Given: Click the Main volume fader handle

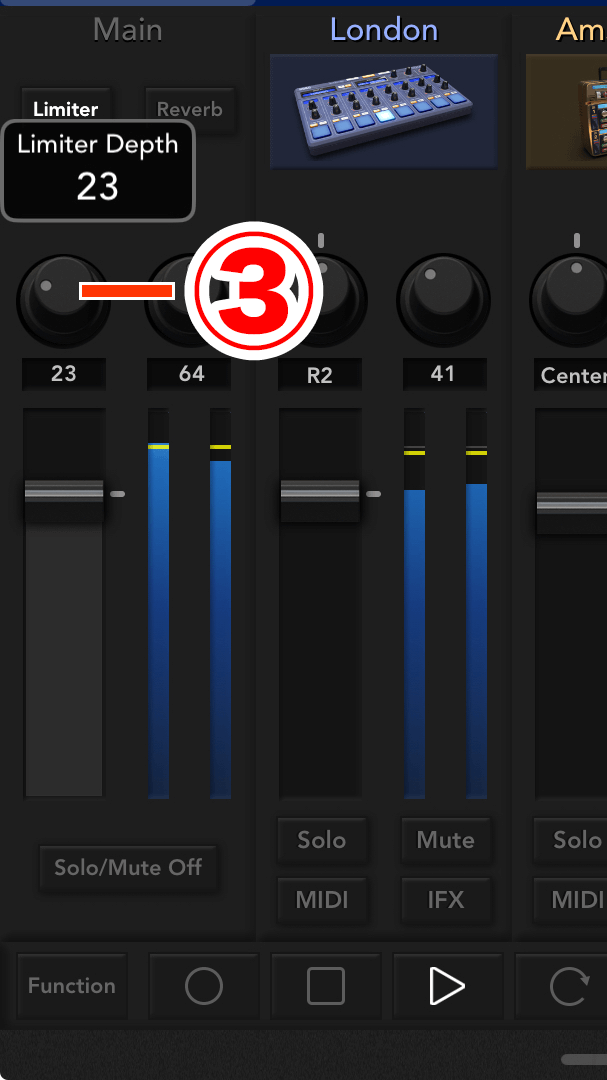Looking at the screenshot, I should [64, 499].
